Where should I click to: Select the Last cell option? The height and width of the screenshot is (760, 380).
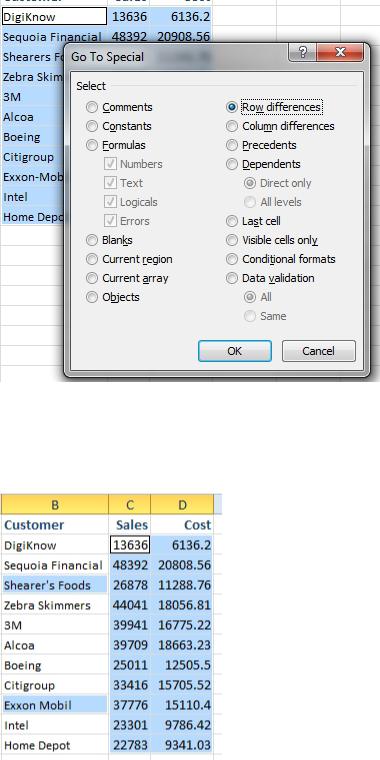coord(253,221)
